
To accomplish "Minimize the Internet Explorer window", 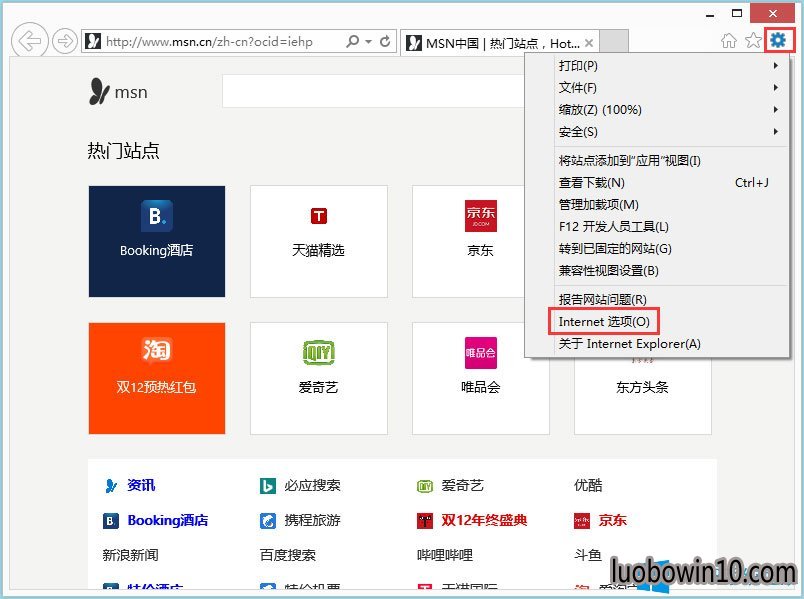I will (x=711, y=14).
